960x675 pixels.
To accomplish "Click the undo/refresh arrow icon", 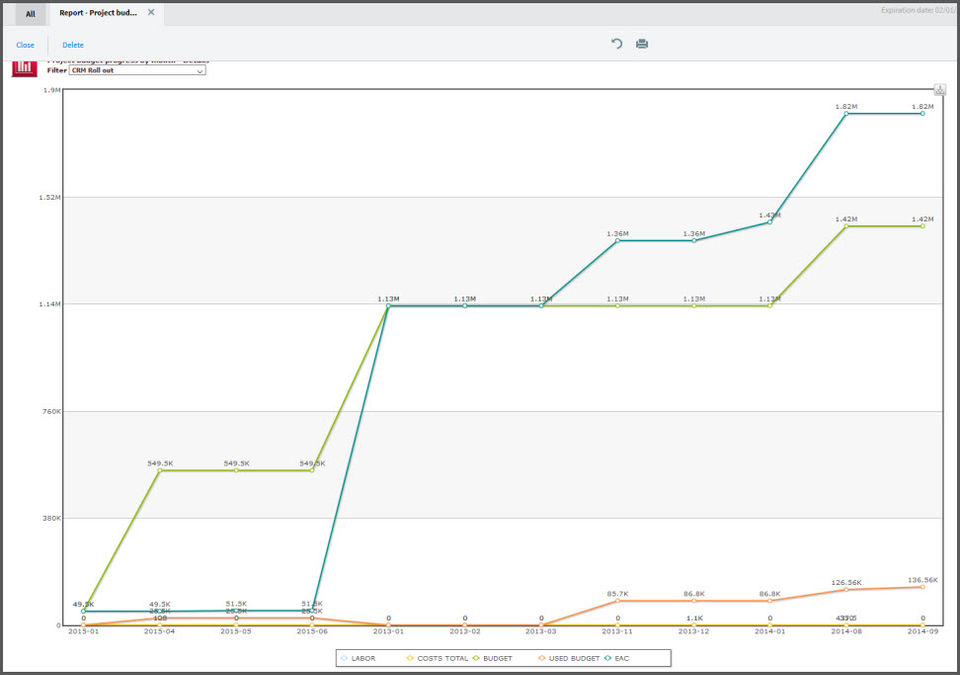I will pos(617,44).
